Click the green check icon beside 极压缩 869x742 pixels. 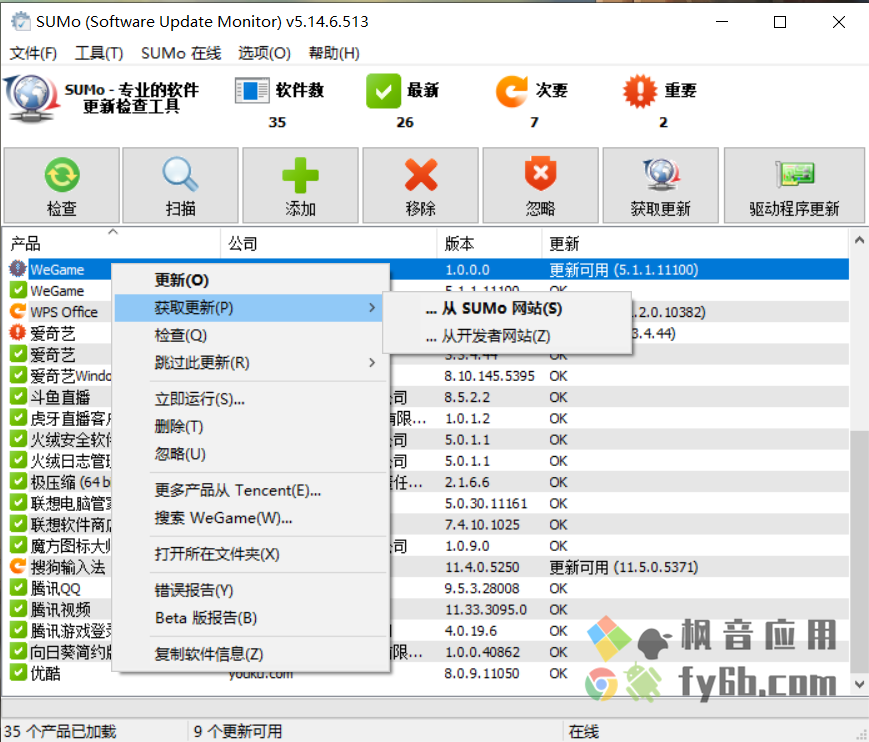[18, 482]
